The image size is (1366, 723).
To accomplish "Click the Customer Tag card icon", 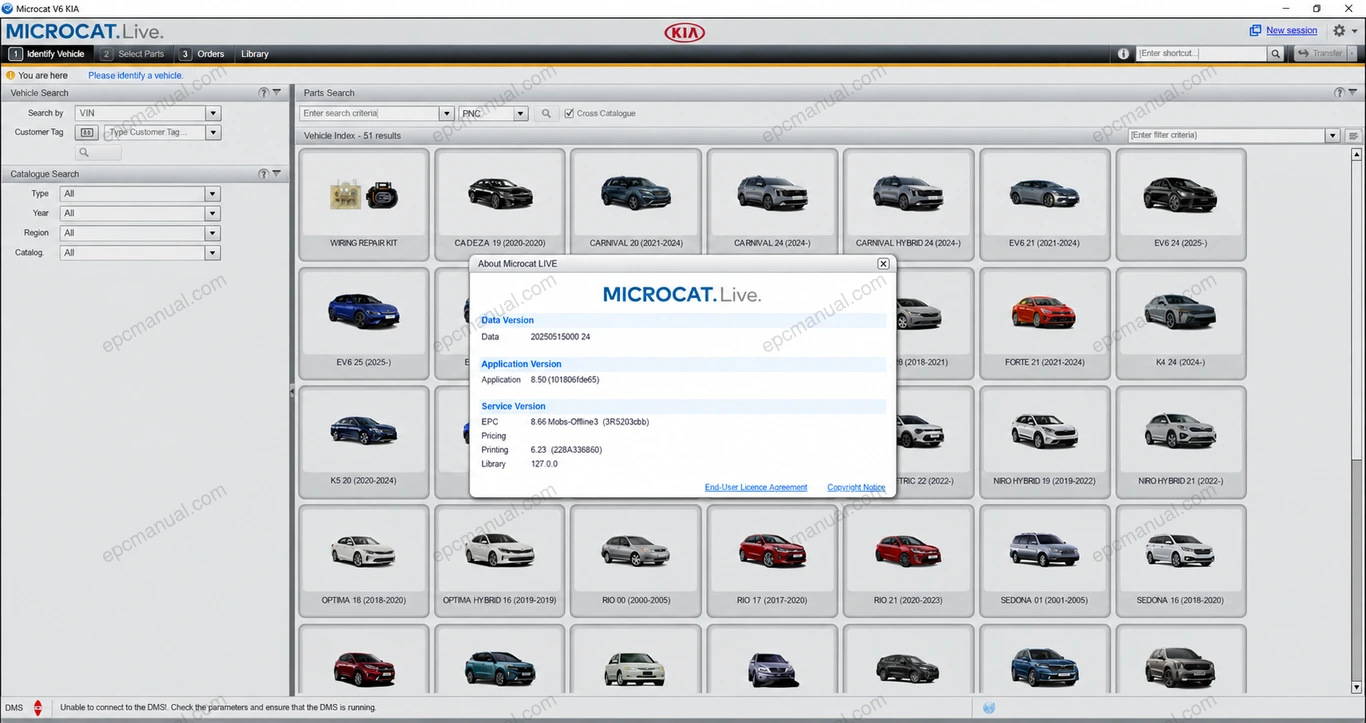I will 87,132.
